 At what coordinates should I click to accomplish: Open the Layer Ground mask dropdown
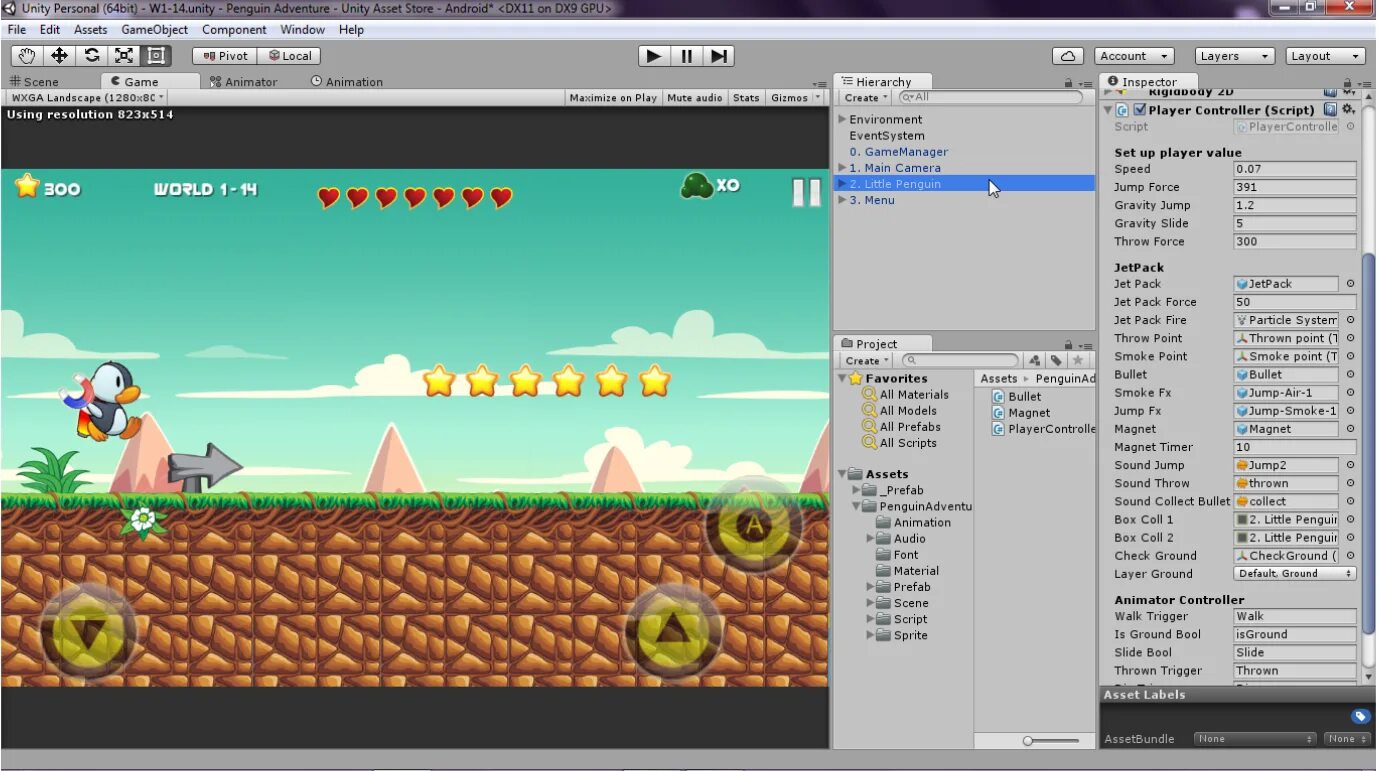click(1295, 574)
